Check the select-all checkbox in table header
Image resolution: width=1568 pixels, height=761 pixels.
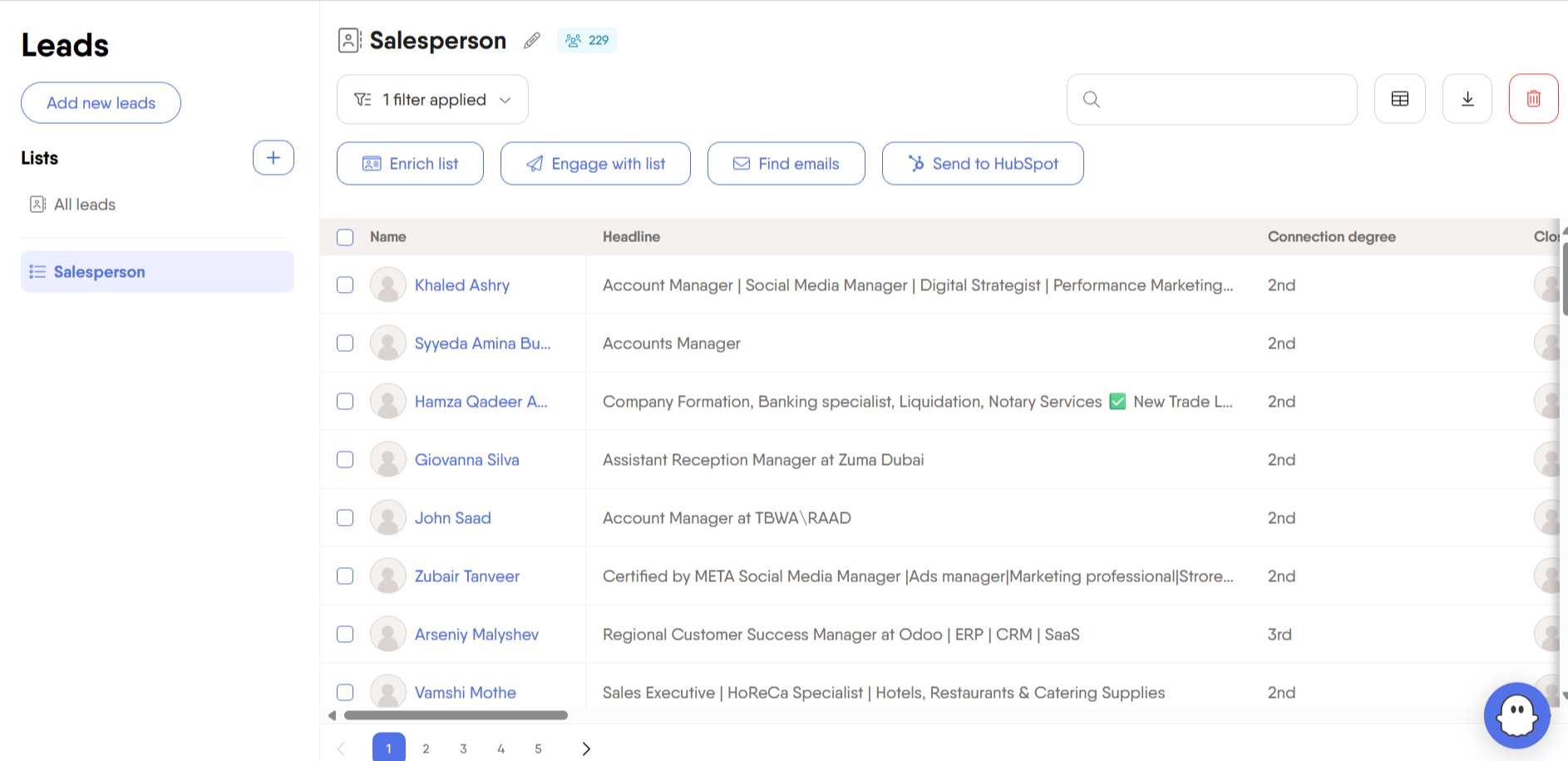point(345,237)
